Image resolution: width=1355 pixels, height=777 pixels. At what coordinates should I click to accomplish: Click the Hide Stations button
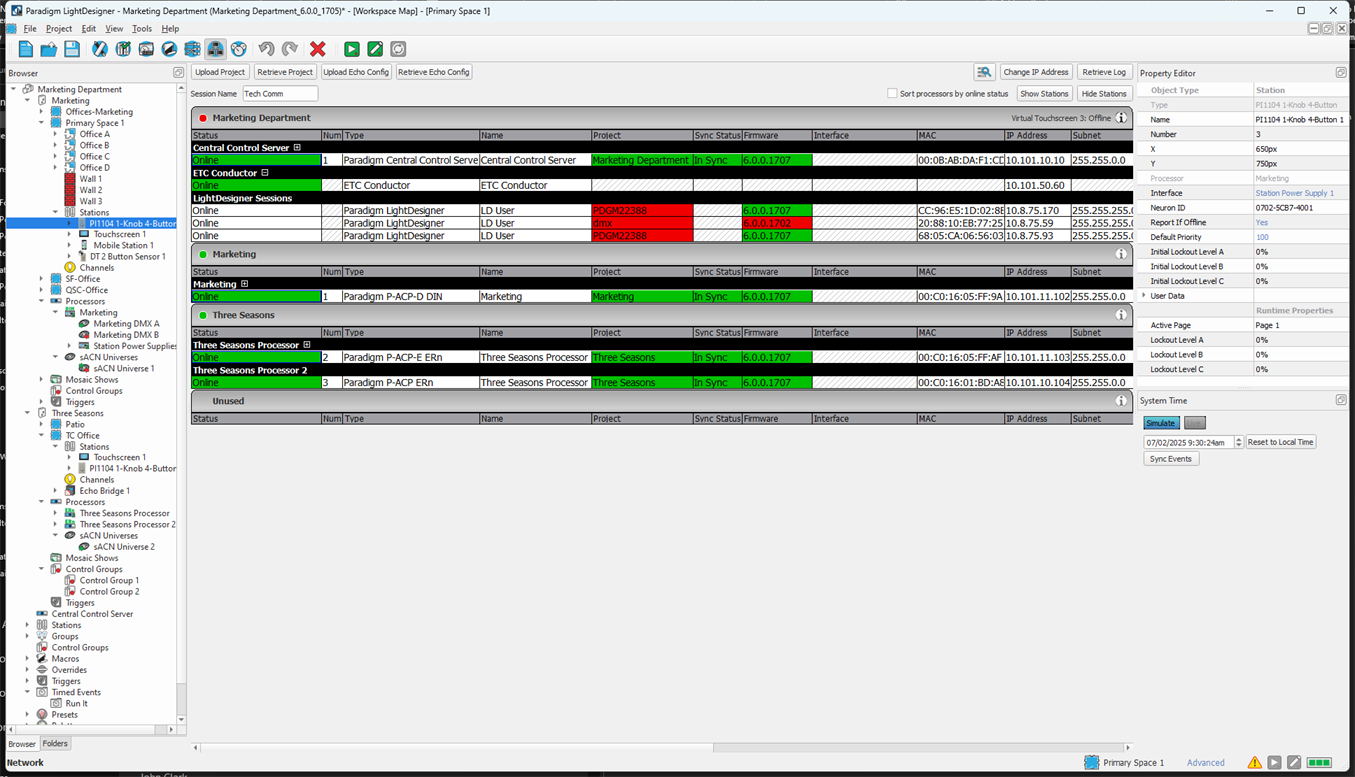(1104, 94)
